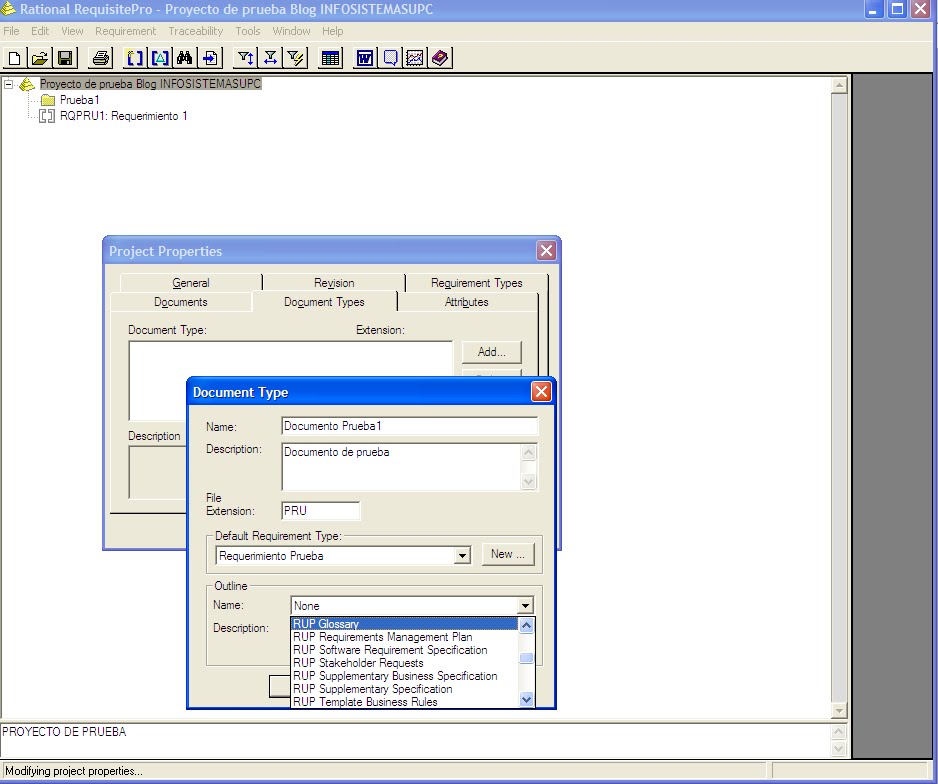Image resolution: width=938 pixels, height=784 pixels.
Task: Open the Requirement menu
Action: pyautogui.click(x=125, y=31)
